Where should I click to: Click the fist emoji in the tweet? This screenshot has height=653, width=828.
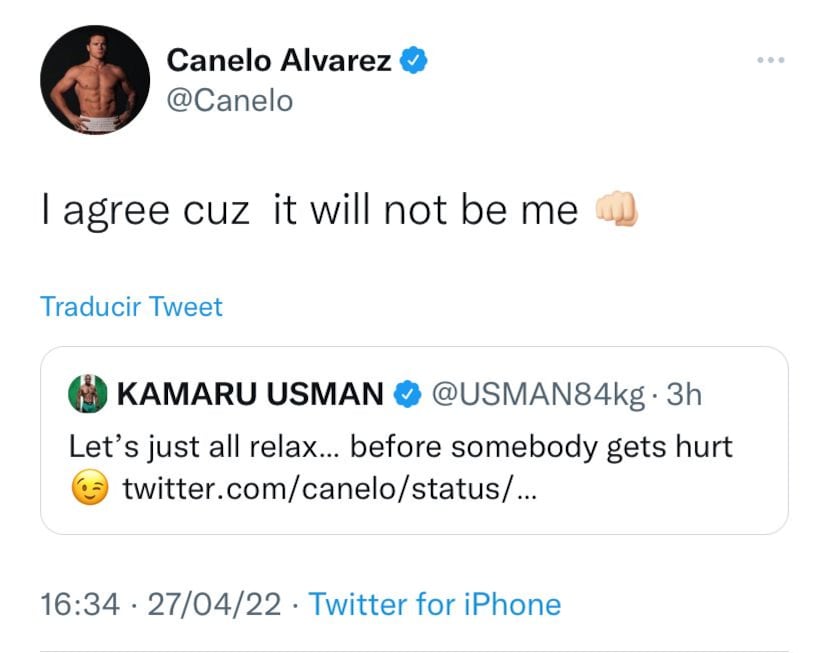coord(615,210)
